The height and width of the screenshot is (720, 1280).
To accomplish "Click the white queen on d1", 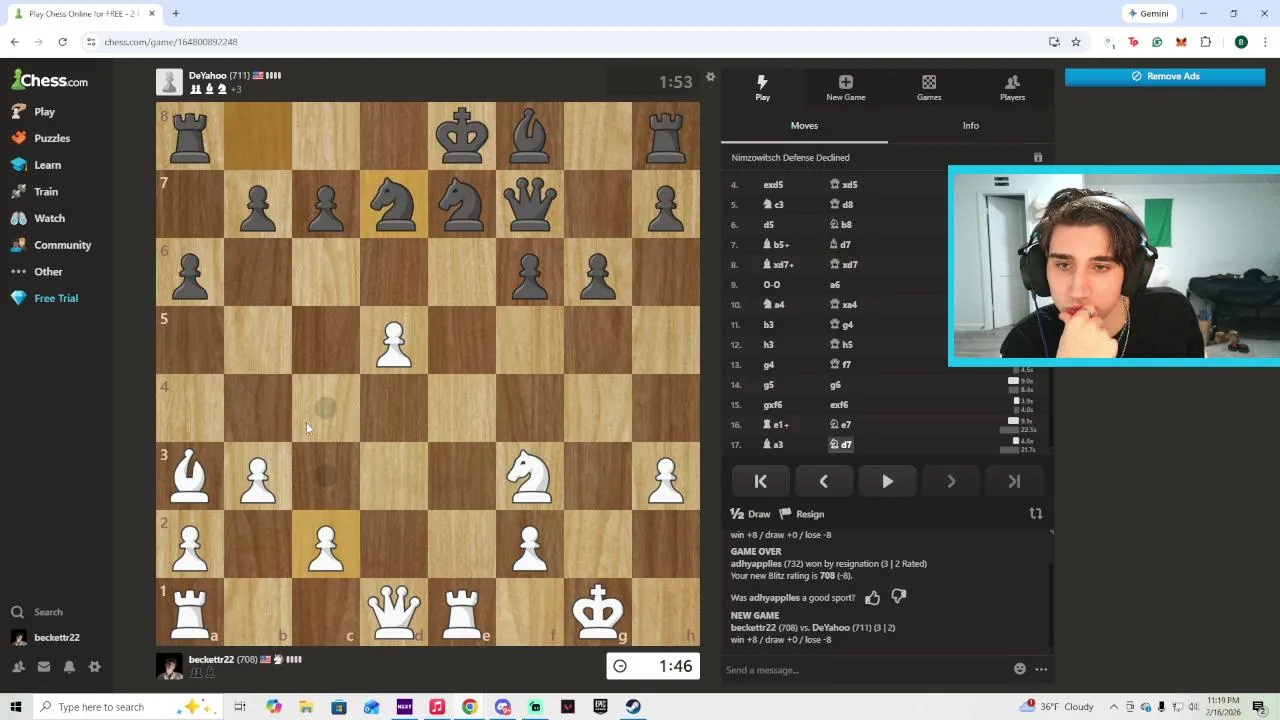I will [x=394, y=612].
